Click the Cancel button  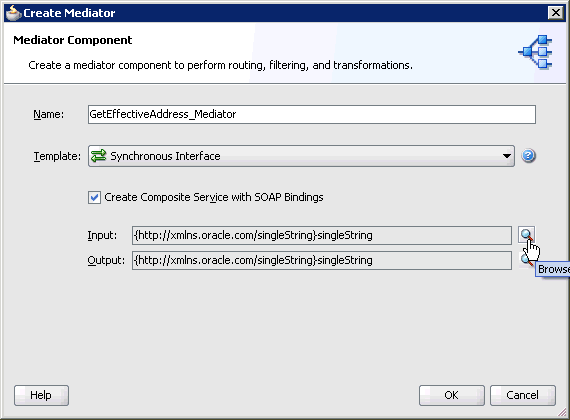(523, 395)
